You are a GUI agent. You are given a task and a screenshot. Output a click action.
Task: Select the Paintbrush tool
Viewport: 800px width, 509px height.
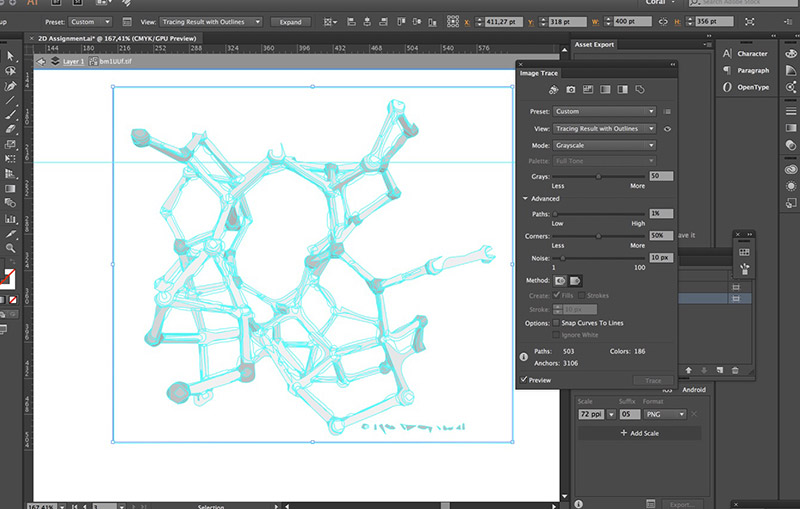pos(10,115)
